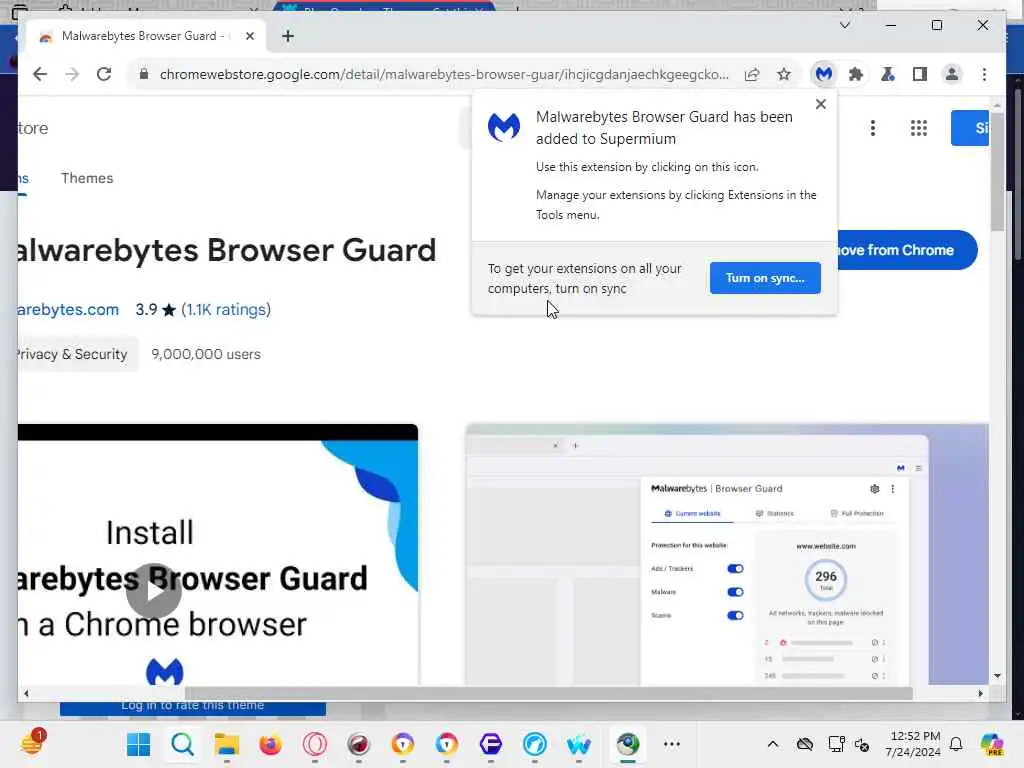Open Windows Search from the taskbar

click(183, 744)
